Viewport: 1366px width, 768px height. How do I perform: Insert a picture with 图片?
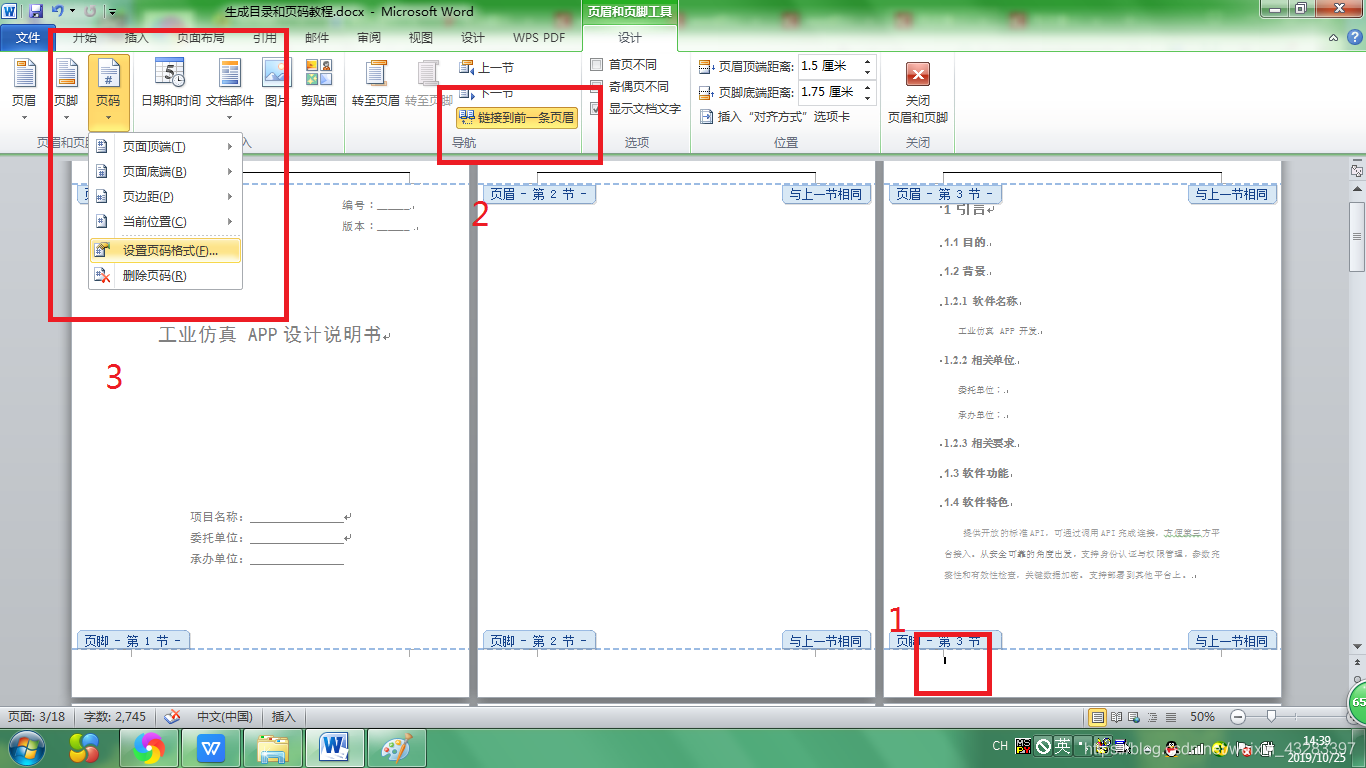(x=276, y=82)
